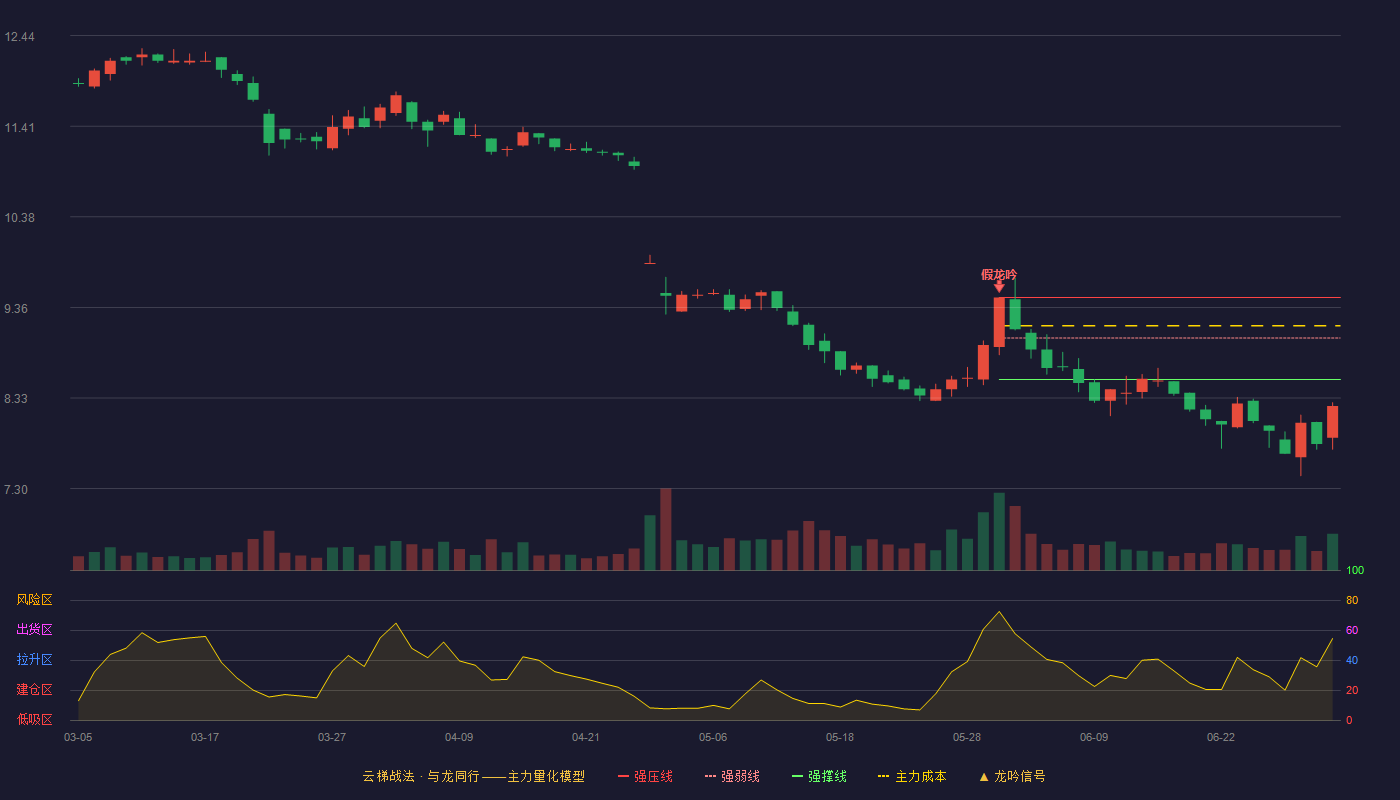Click the 05-06 date label
Image resolution: width=1400 pixels, height=800 pixels.
[x=713, y=737]
